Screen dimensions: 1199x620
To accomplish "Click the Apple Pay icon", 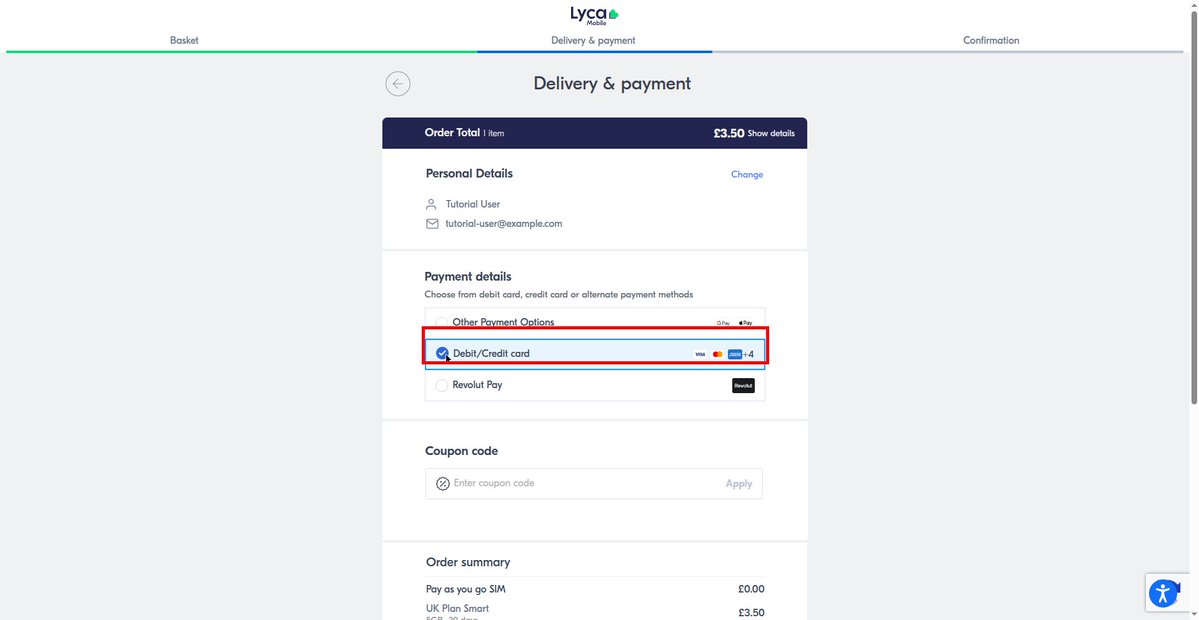I will [746, 323].
